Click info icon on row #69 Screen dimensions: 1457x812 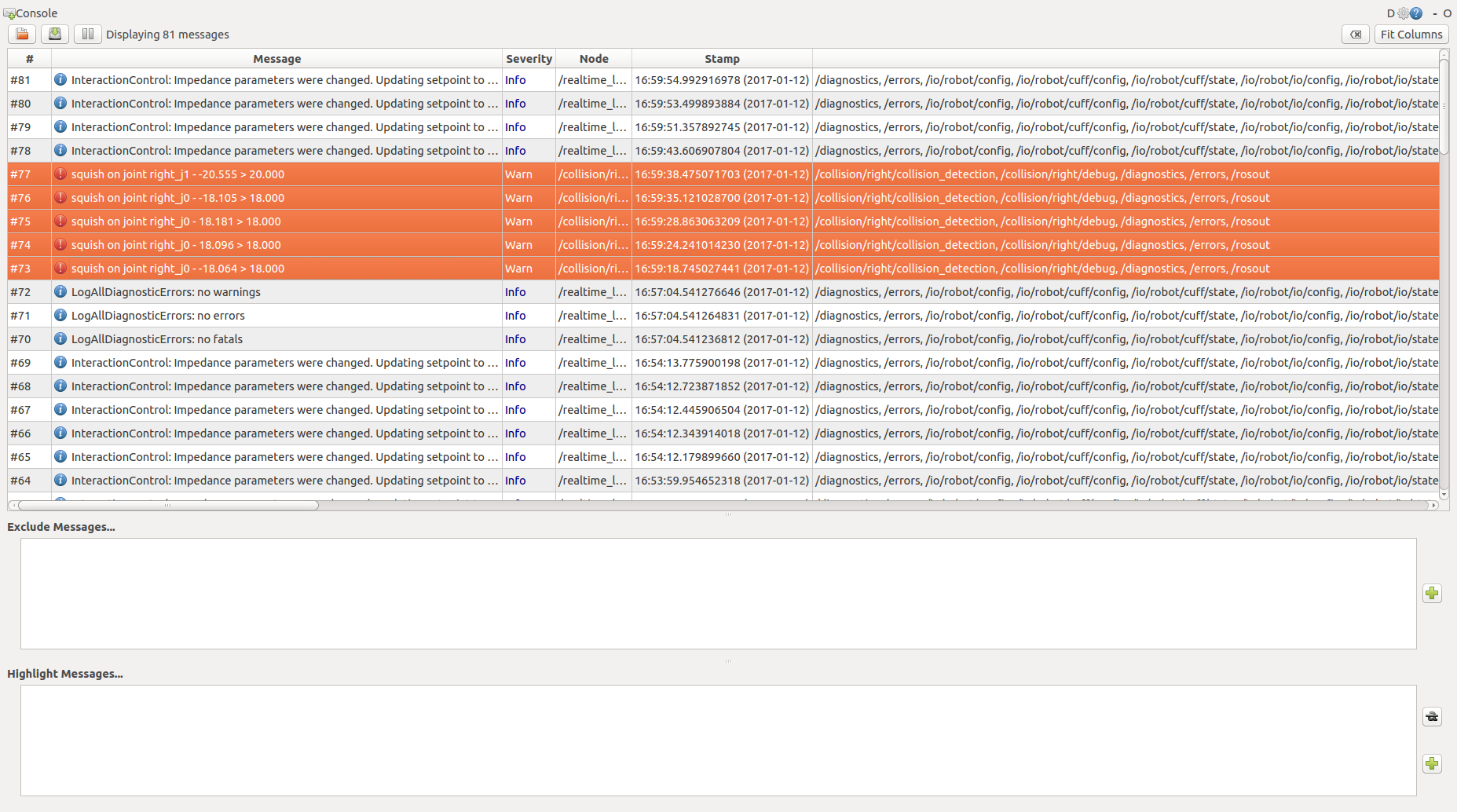60,363
